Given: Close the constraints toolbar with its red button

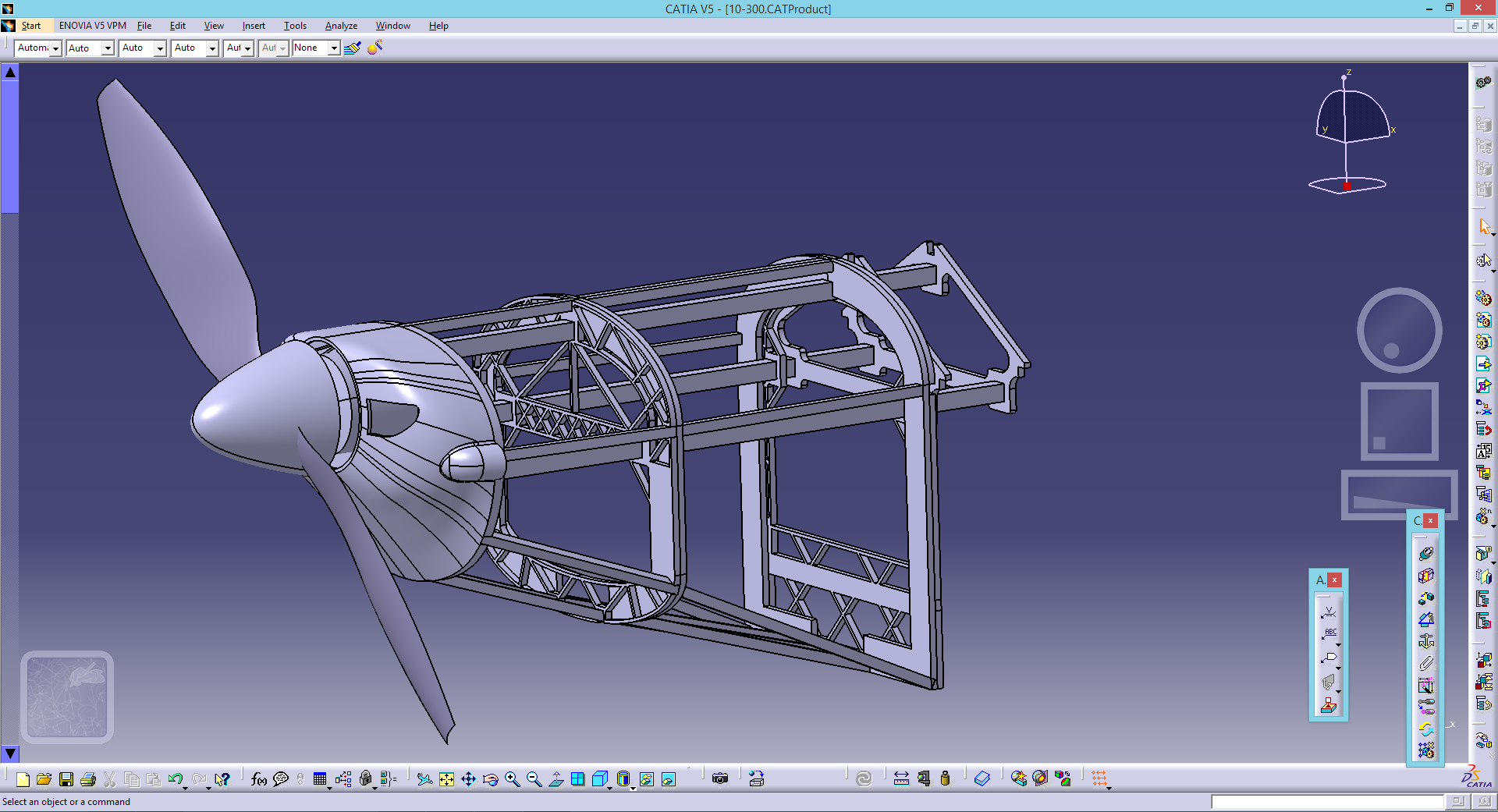Looking at the screenshot, I should 1430,520.
